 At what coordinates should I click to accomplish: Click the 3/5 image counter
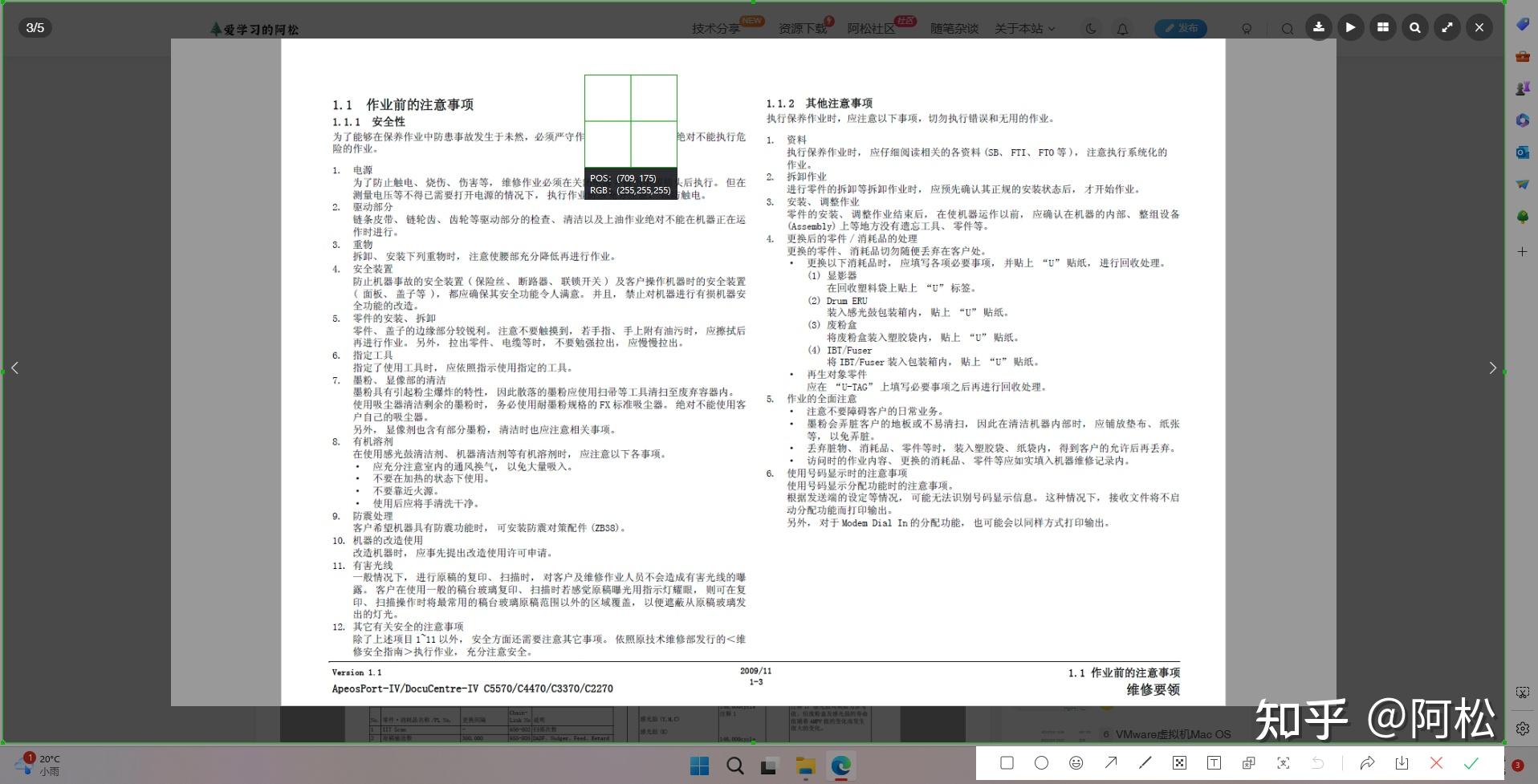tap(35, 28)
